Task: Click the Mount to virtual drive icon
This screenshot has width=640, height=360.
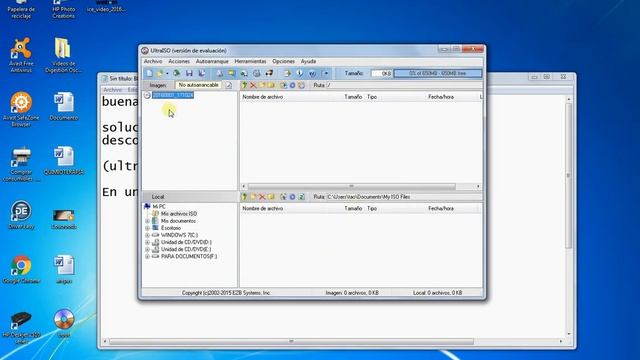Action: coord(244,73)
